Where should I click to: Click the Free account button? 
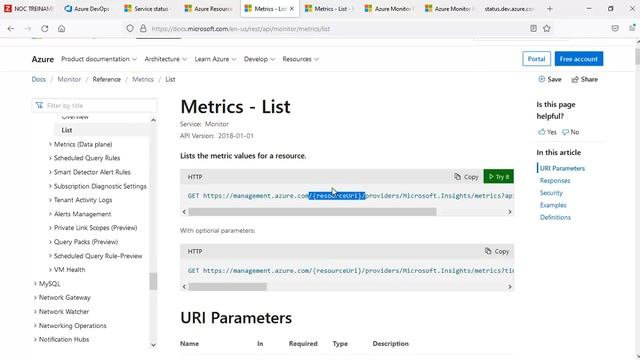tap(578, 59)
